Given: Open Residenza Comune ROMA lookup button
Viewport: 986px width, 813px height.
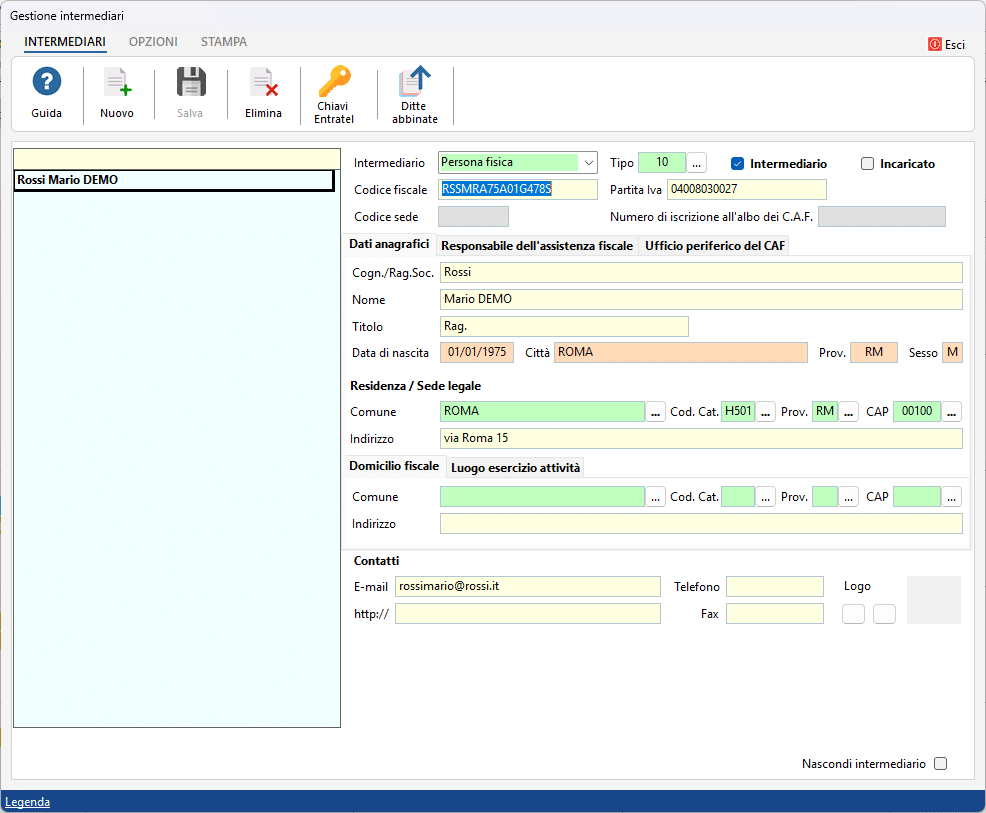Looking at the screenshot, I should [655, 412].
